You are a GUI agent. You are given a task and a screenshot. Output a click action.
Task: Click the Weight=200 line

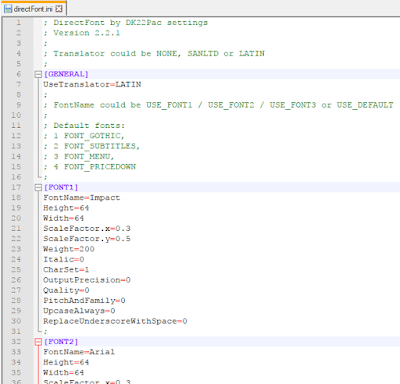pyautogui.click(x=69, y=249)
